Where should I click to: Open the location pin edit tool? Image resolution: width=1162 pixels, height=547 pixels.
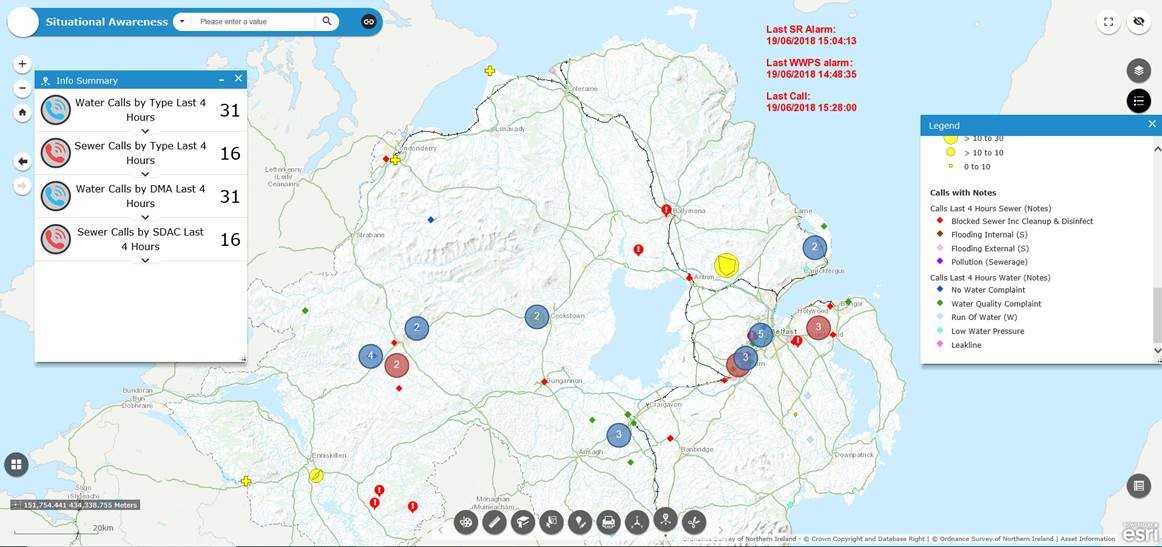(x=580, y=522)
